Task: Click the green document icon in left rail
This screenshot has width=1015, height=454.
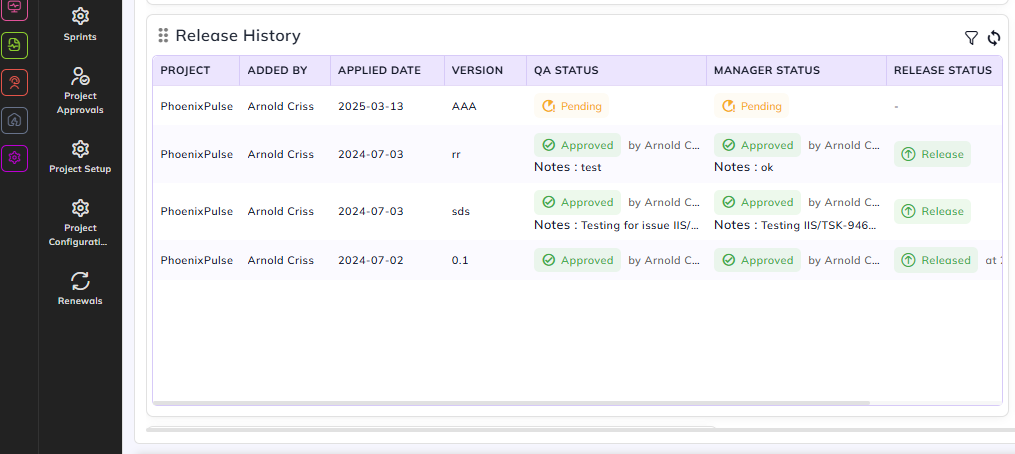Action: pyautogui.click(x=15, y=45)
